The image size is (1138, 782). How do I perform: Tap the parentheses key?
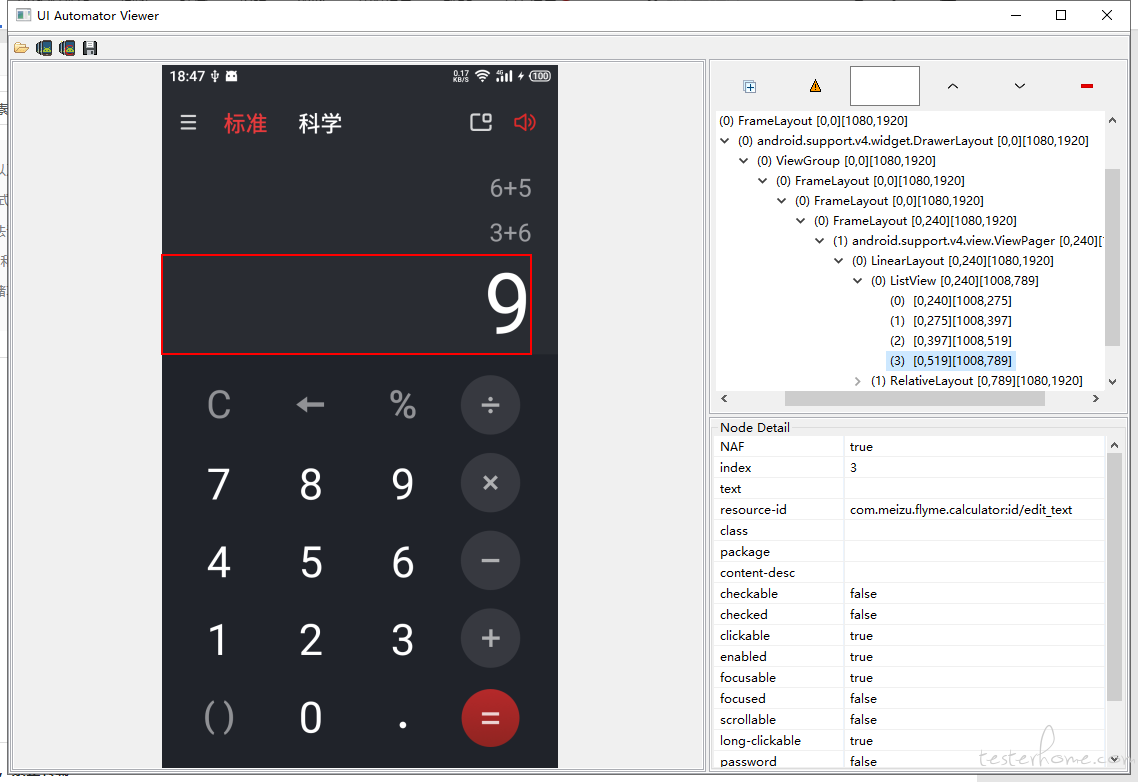219,718
